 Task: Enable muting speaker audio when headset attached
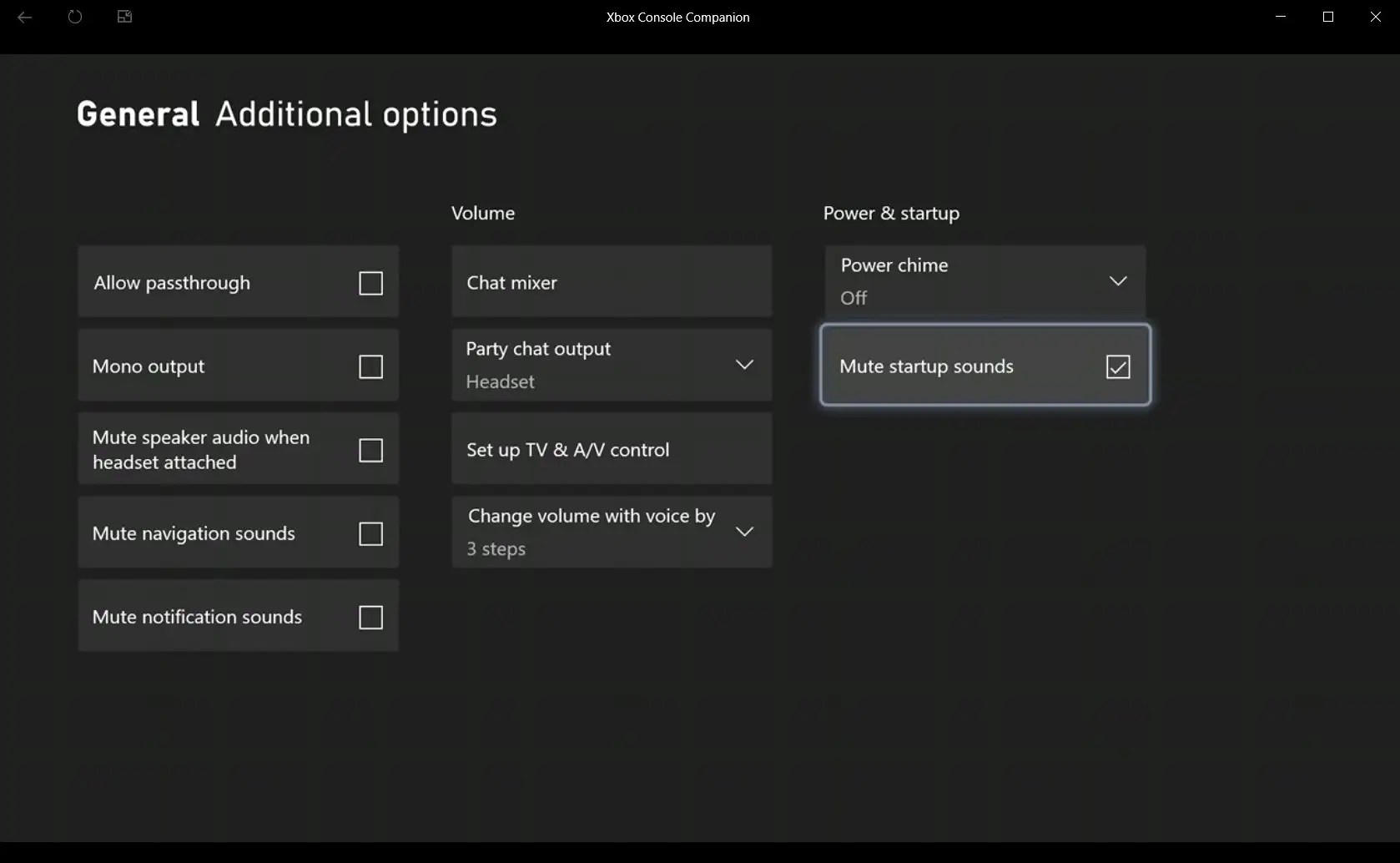(370, 450)
